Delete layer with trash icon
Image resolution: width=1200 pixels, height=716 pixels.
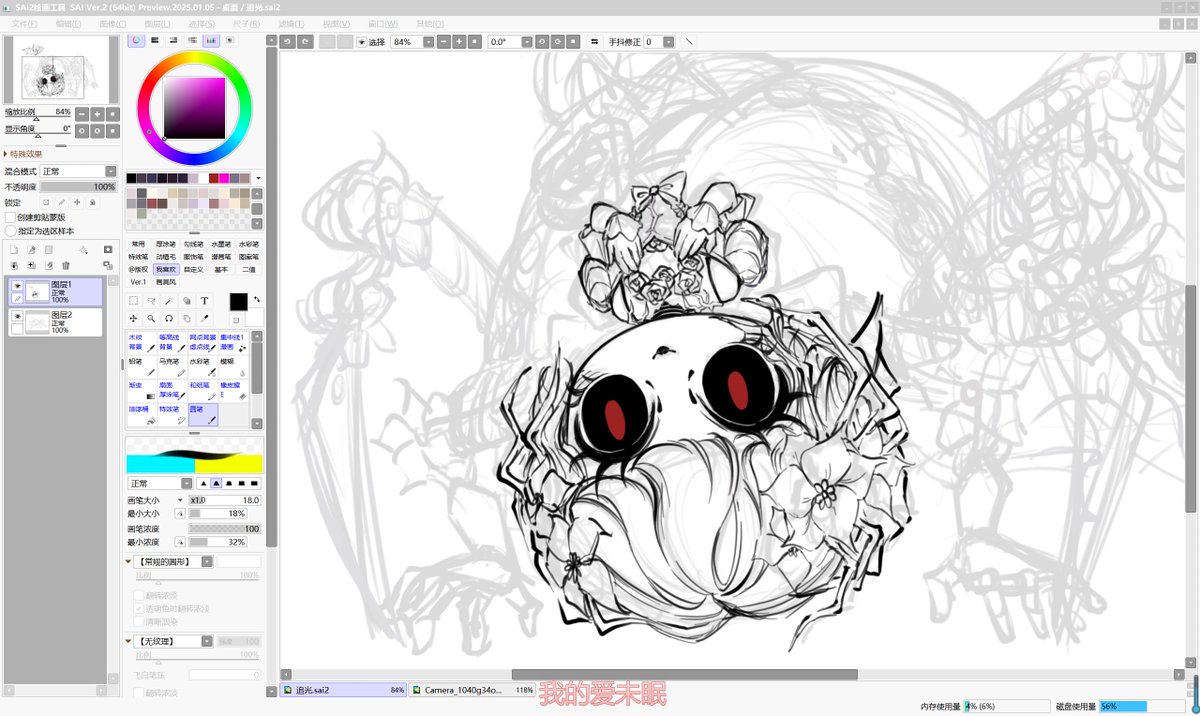point(66,265)
